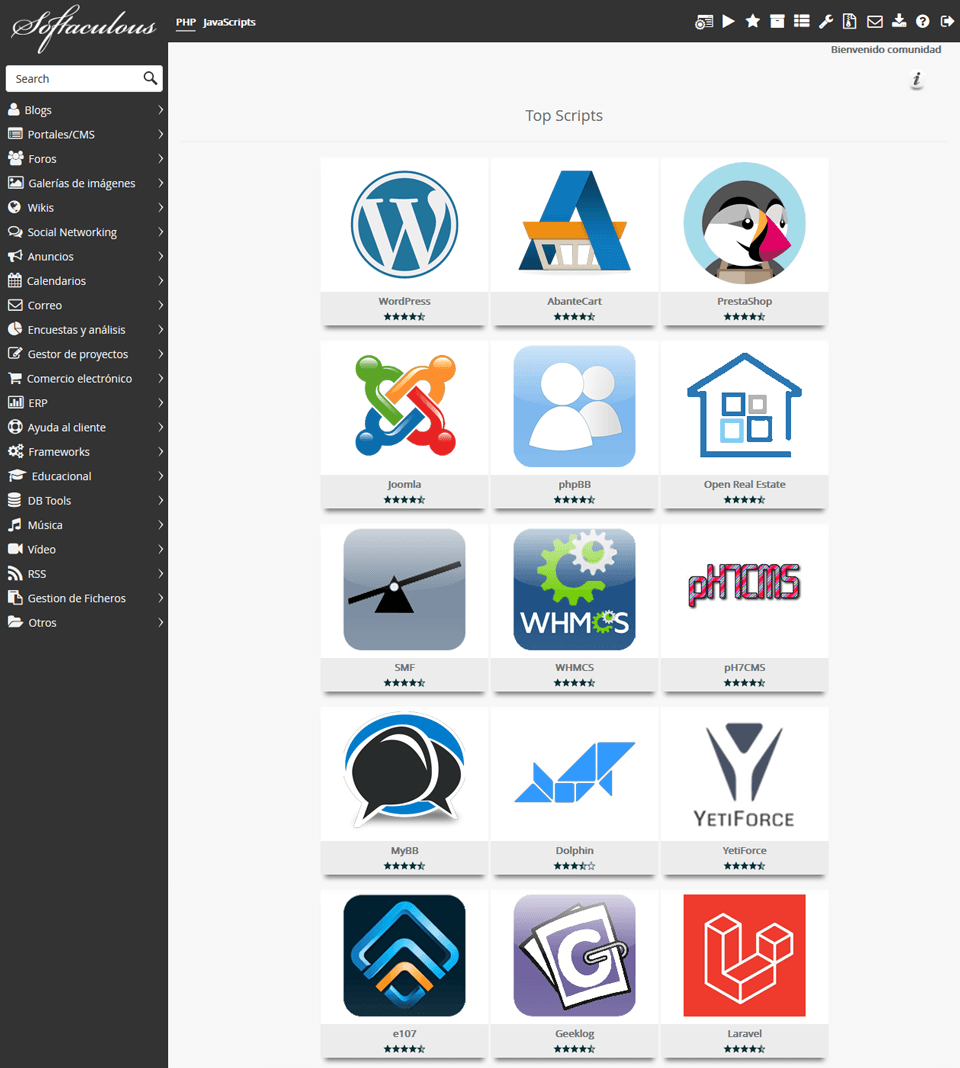Click the info 'i' icon
The height and width of the screenshot is (1068, 960).
(x=916, y=80)
